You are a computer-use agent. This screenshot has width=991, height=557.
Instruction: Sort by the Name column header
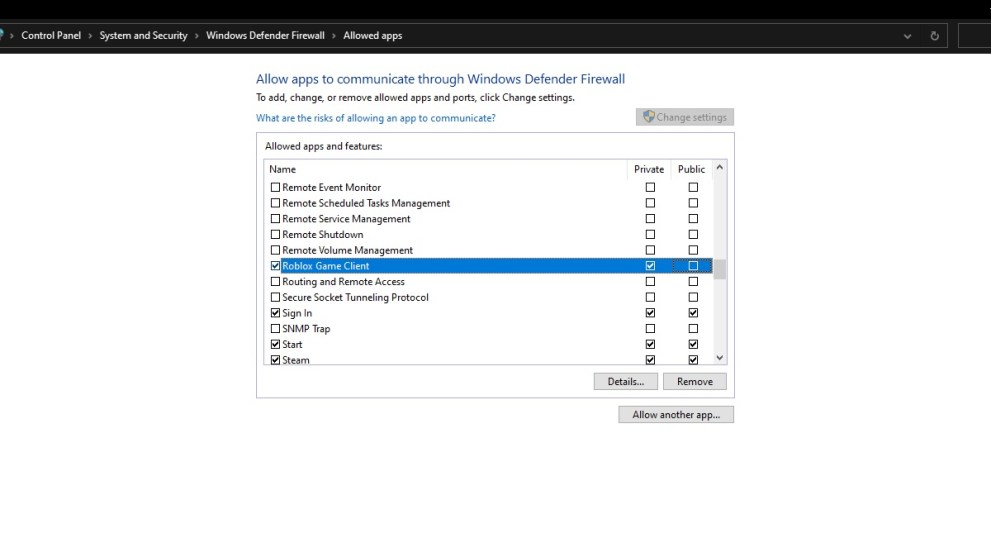[x=283, y=169]
